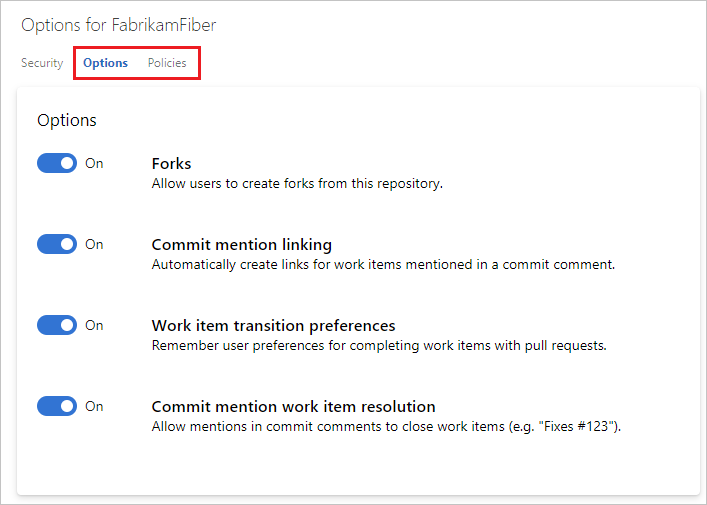
Task: Turn off Commit mention linking toggle
Action: click(x=57, y=244)
